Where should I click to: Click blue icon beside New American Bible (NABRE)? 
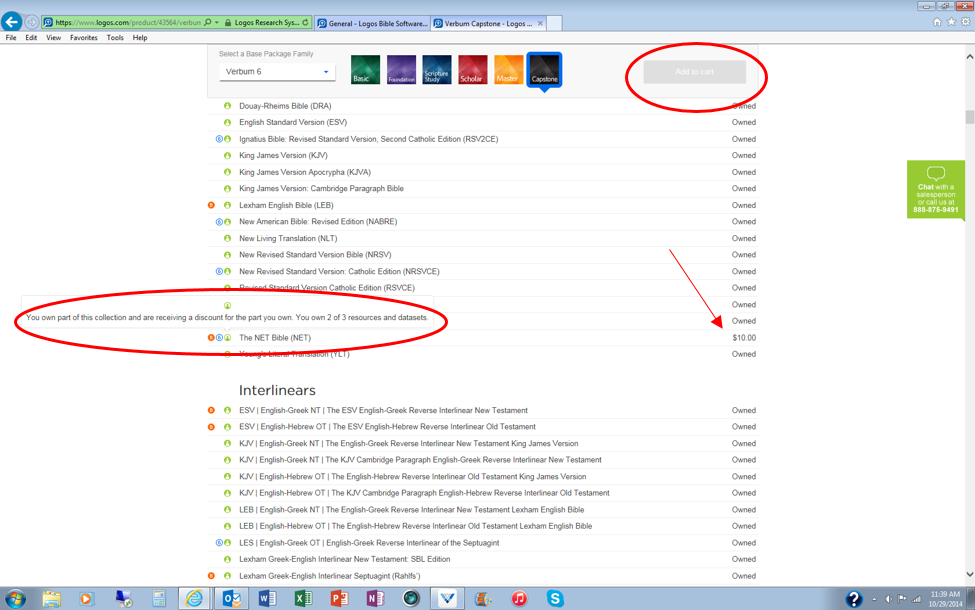tap(219, 222)
